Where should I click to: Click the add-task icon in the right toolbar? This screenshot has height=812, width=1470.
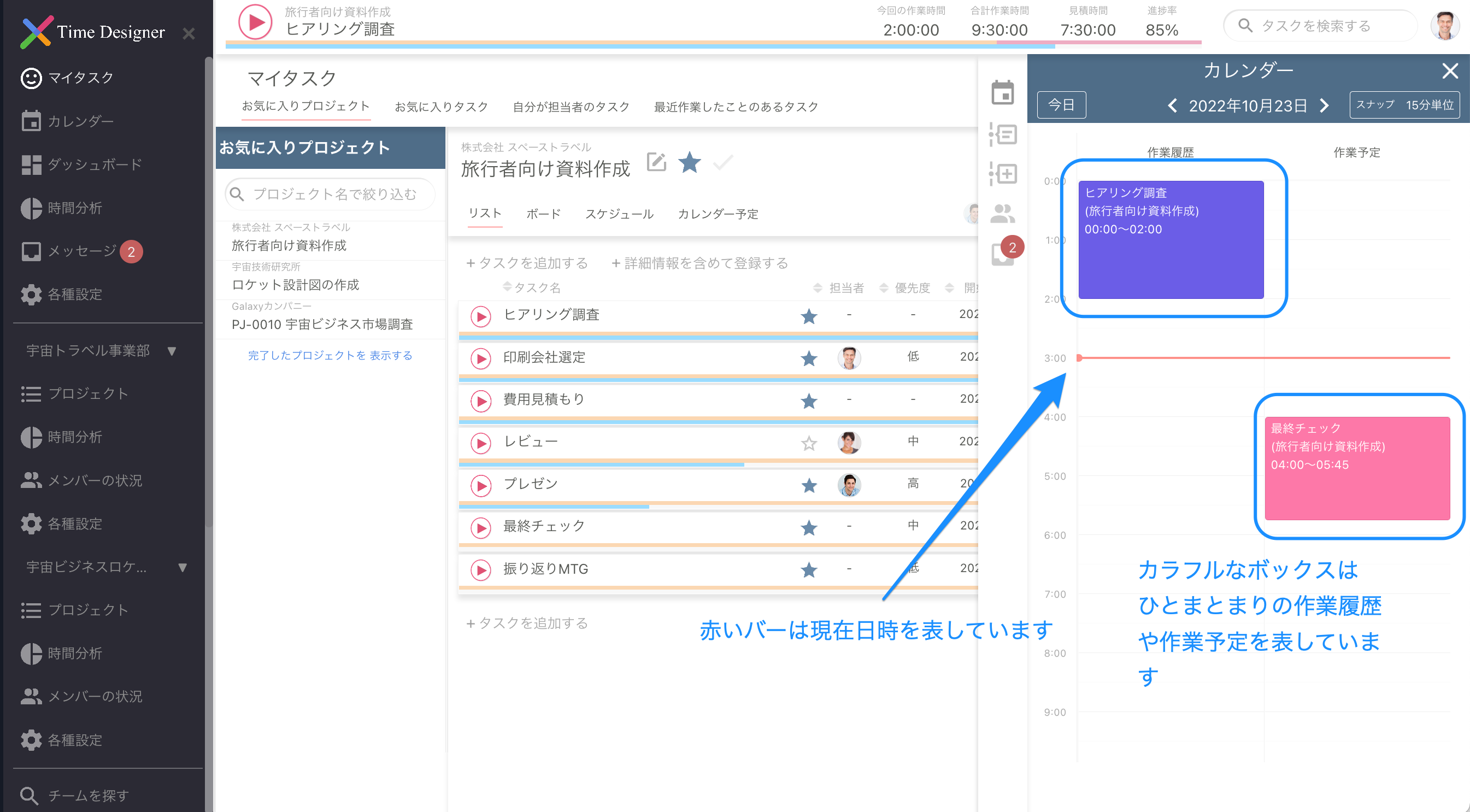[x=1003, y=174]
